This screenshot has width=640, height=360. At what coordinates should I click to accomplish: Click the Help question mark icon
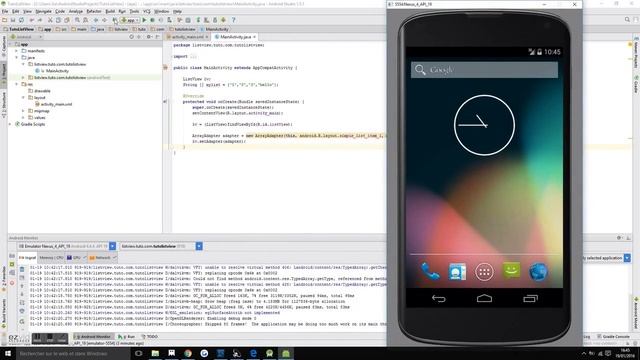tap(233, 20)
